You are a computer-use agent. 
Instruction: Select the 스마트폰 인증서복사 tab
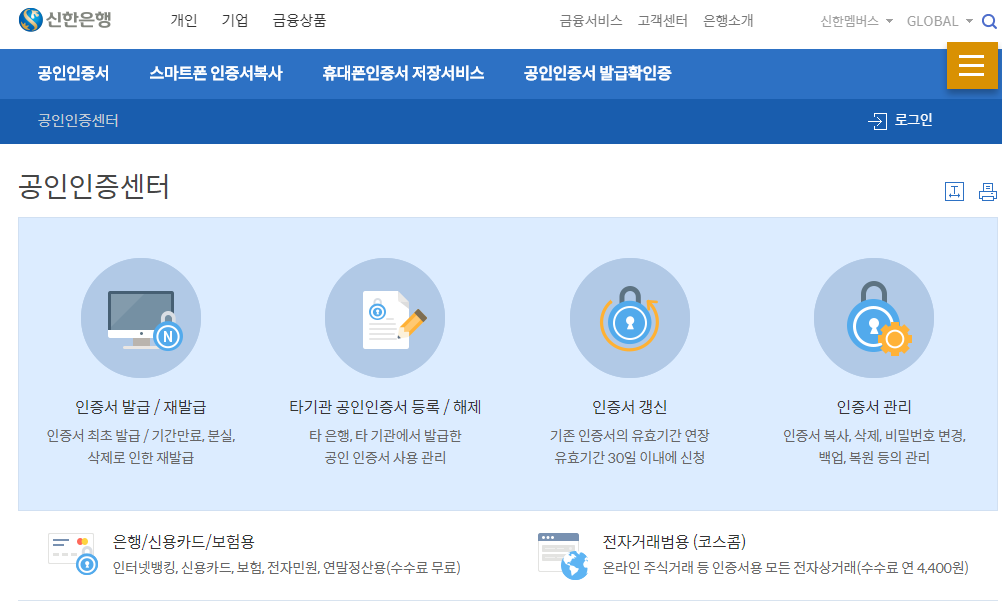point(215,73)
